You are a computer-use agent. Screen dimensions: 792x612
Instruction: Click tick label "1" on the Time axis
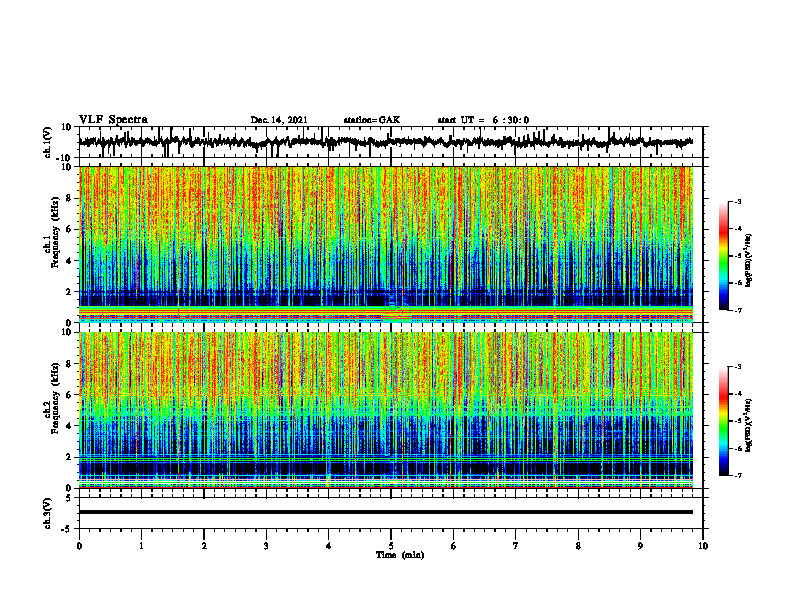coord(141,546)
